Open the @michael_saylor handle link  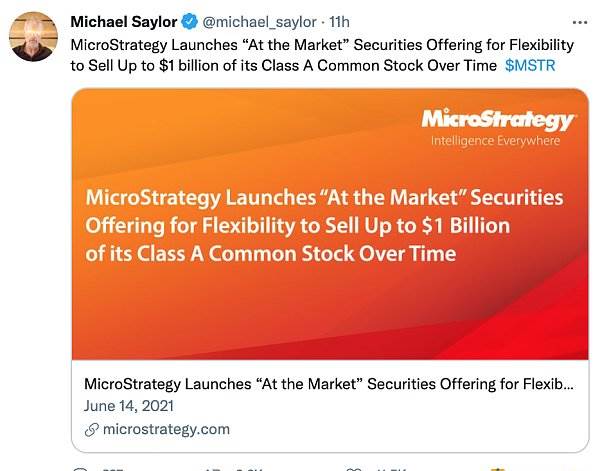(259, 22)
